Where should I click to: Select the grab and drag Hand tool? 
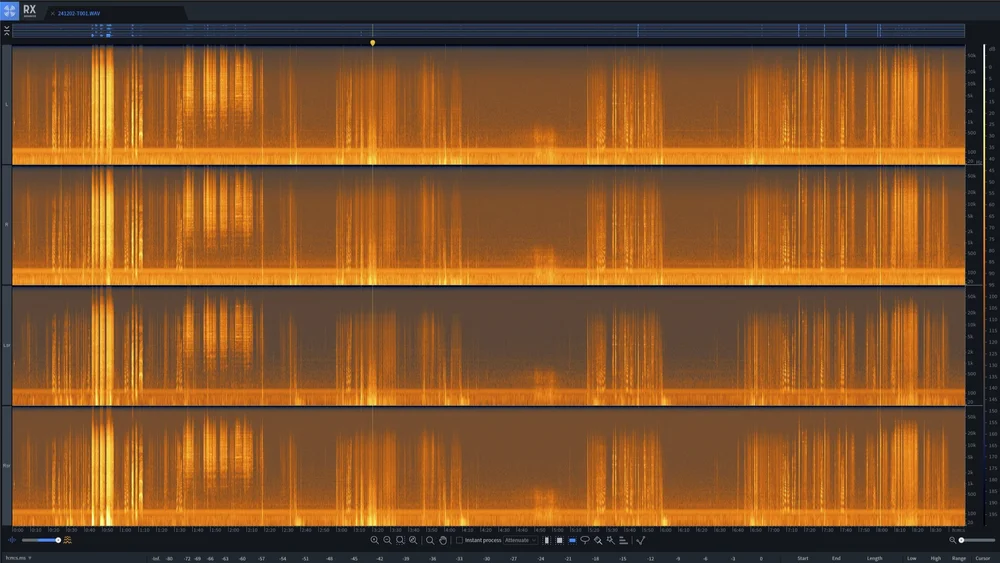(x=443, y=540)
